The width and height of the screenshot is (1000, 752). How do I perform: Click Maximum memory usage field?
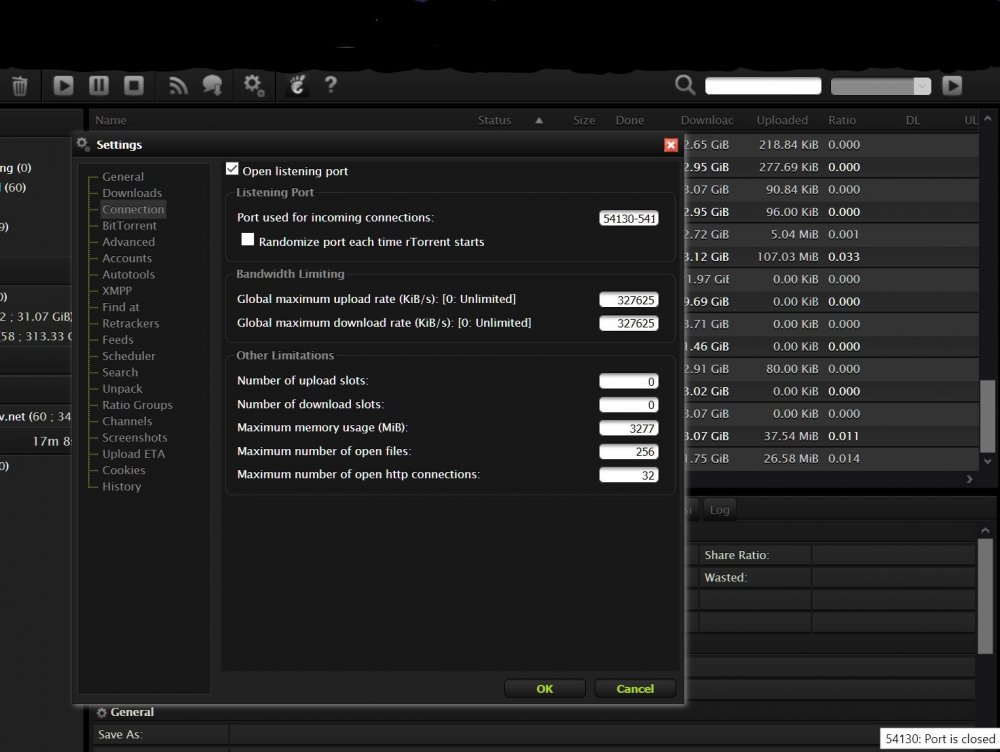(x=629, y=429)
